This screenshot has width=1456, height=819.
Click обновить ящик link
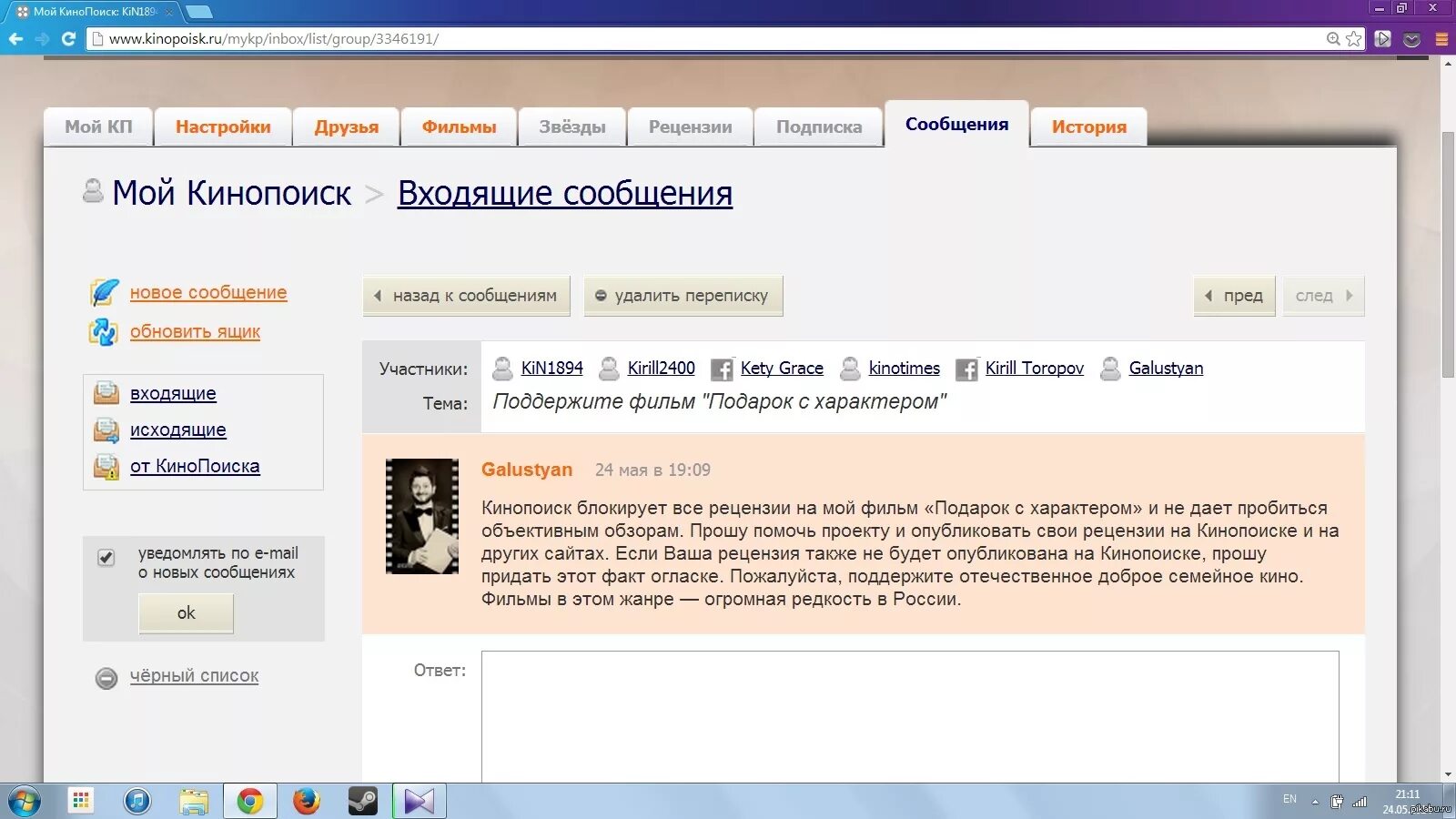[x=195, y=332]
